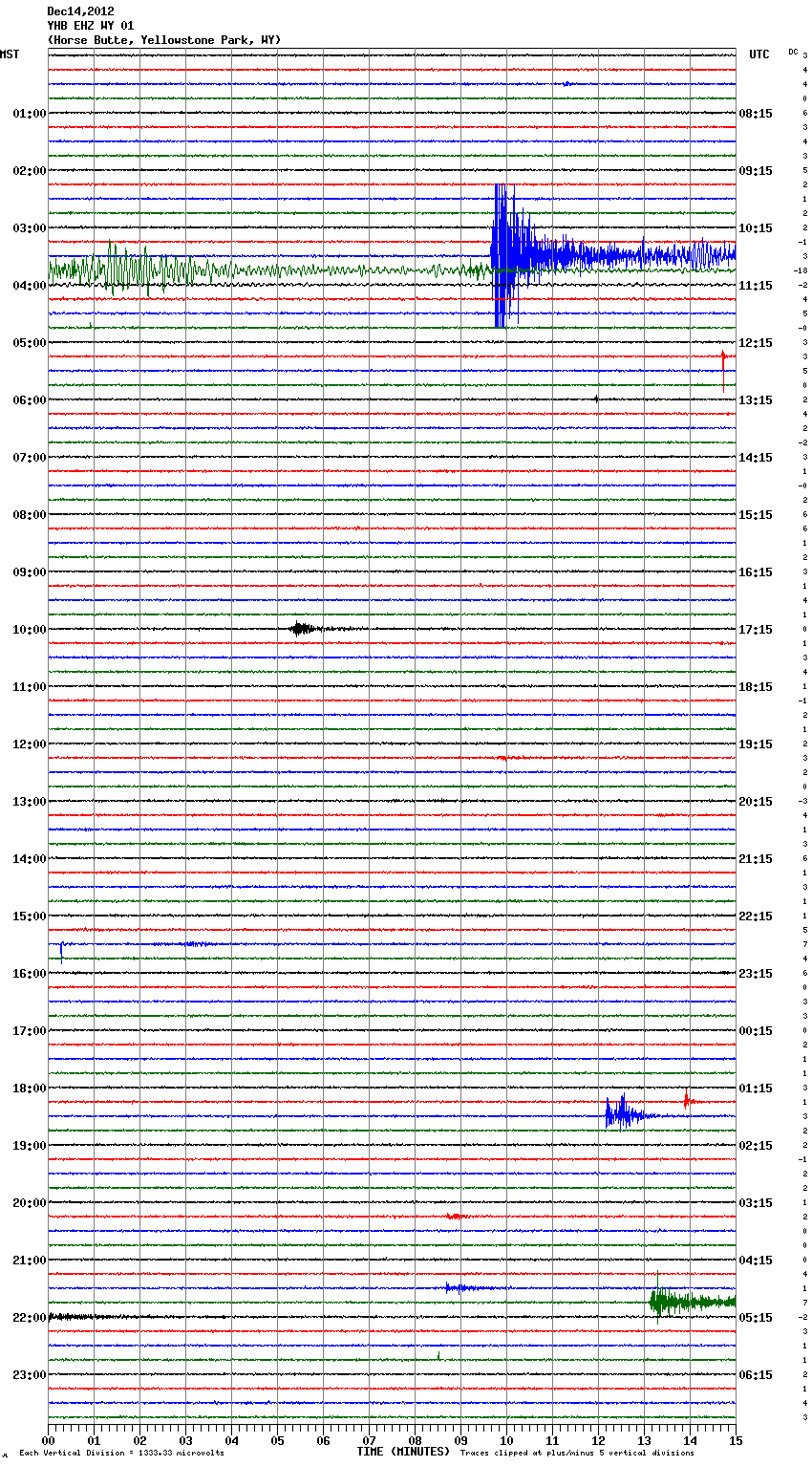
Task: Select the 05:00 MST time label
Action: click(x=30, y=343)
